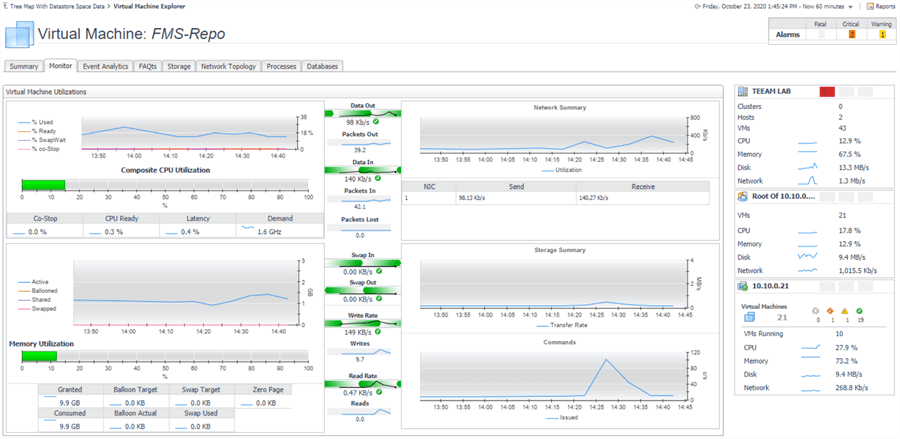This screenshot has height=439, width=900.
Task: Click the 140.27 Kb/s Receive cell
Action: click(643, 198)
